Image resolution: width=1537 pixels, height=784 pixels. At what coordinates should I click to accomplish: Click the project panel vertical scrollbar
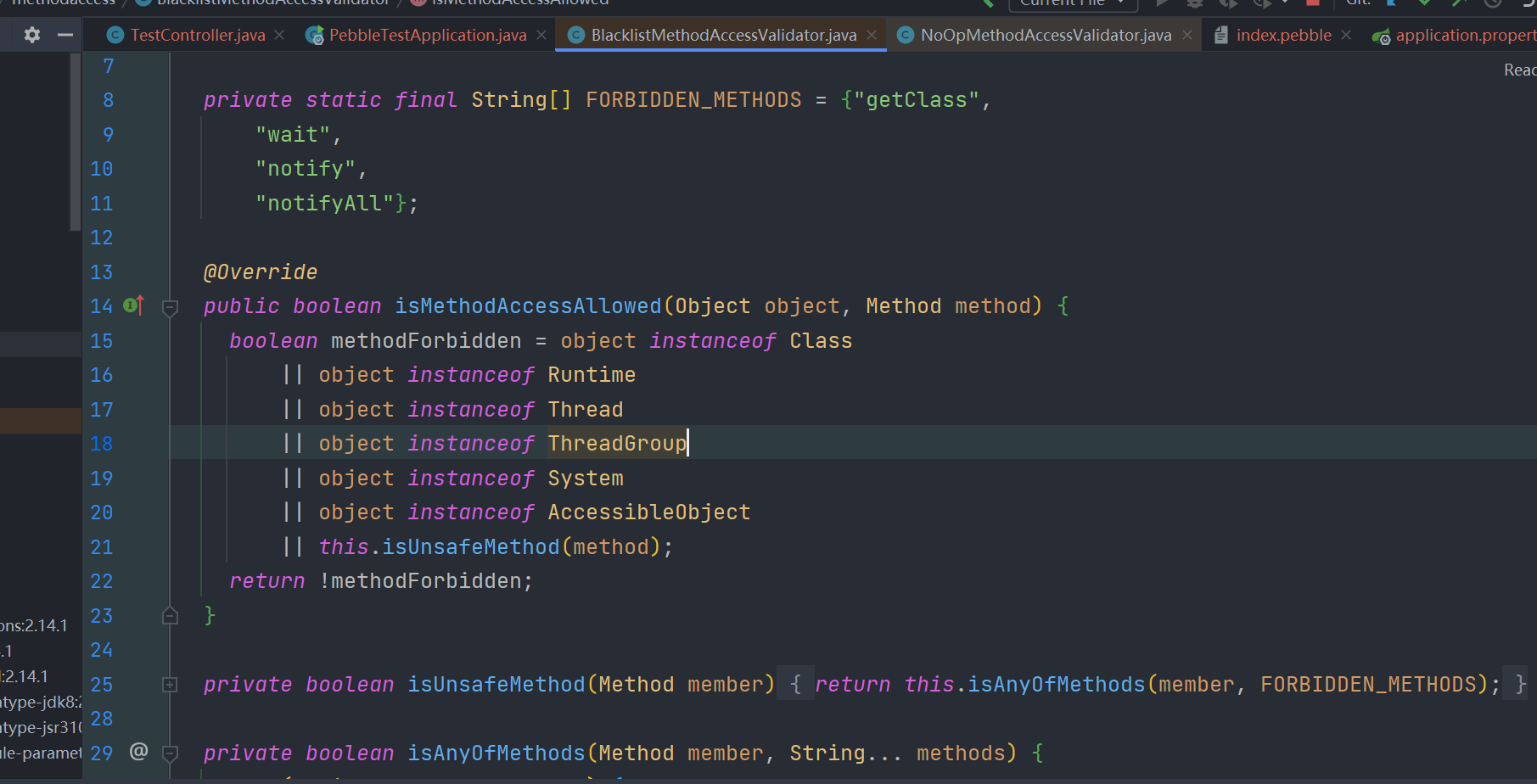pos(76,144)
